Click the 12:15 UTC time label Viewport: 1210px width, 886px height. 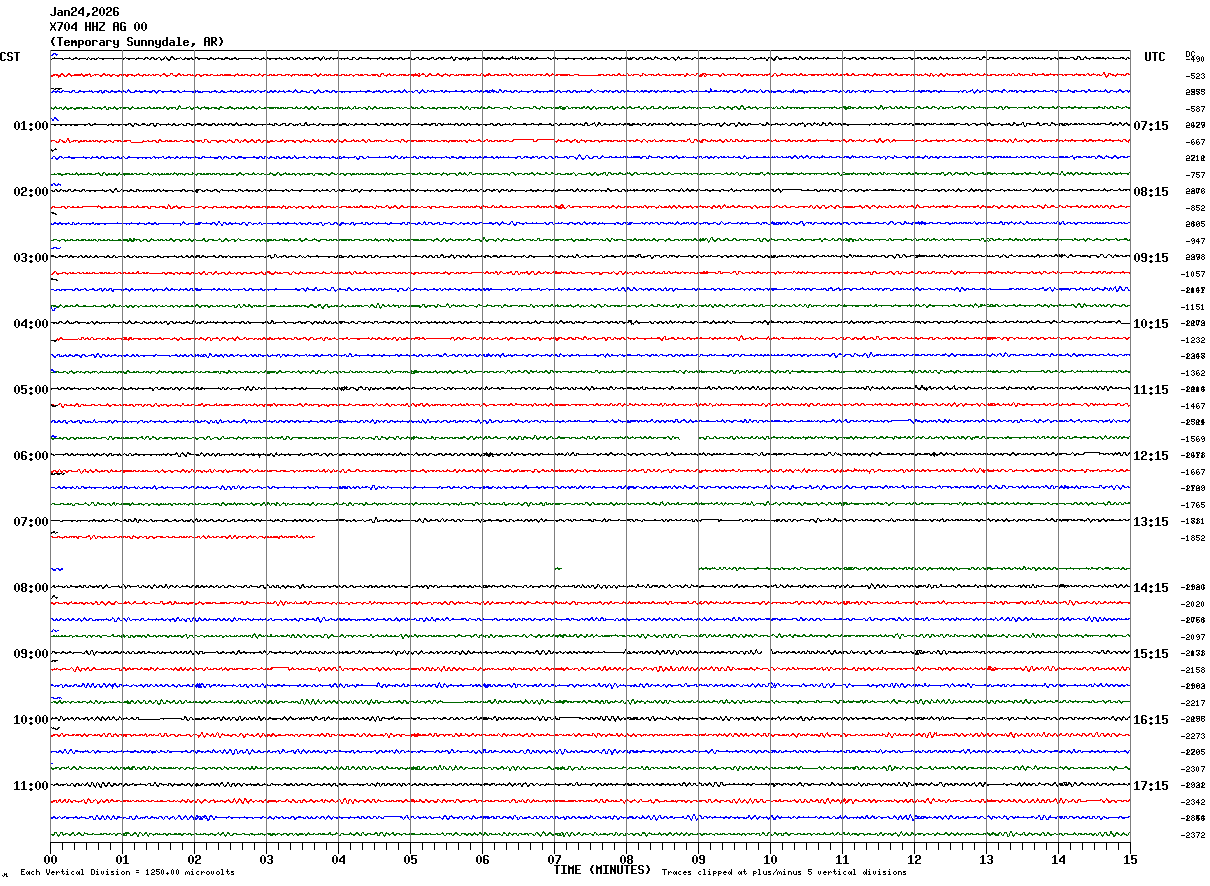(1151, 456)
